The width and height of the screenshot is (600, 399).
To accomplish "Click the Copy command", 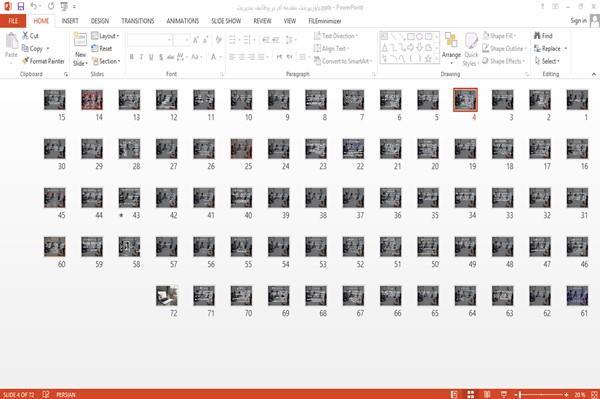I will 32,49.
